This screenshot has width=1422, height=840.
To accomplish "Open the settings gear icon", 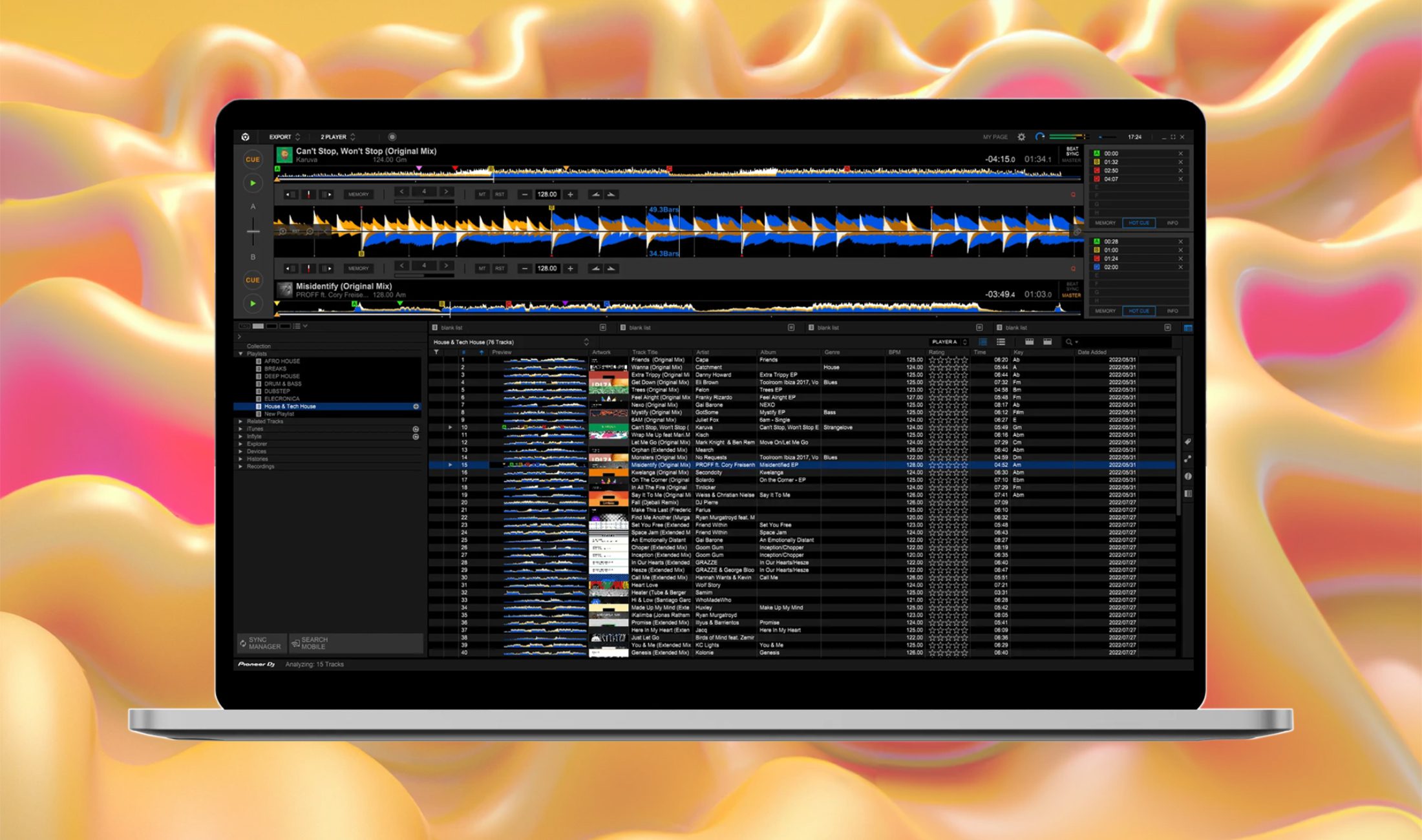I will (1021, 137).
